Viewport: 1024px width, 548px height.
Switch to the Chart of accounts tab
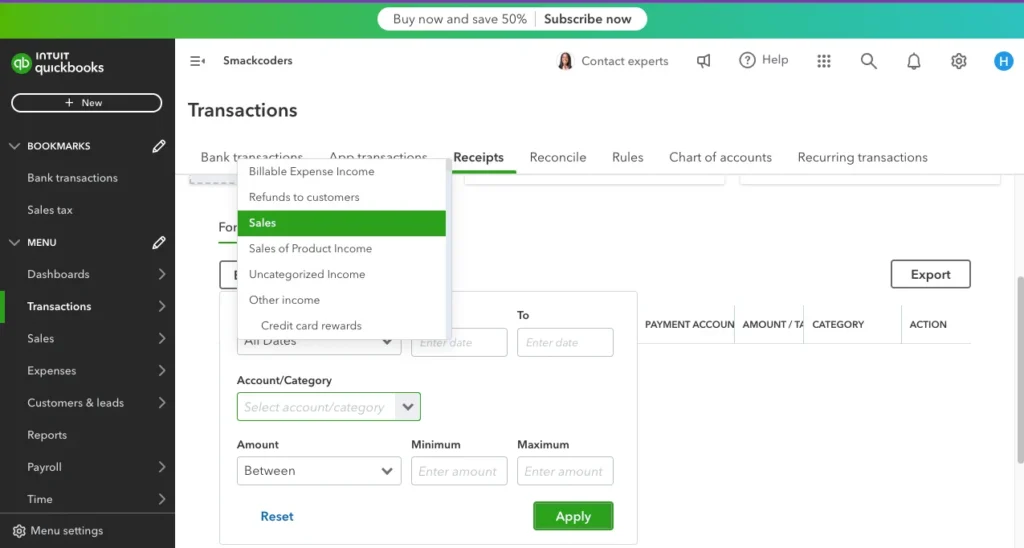(720, 157)
